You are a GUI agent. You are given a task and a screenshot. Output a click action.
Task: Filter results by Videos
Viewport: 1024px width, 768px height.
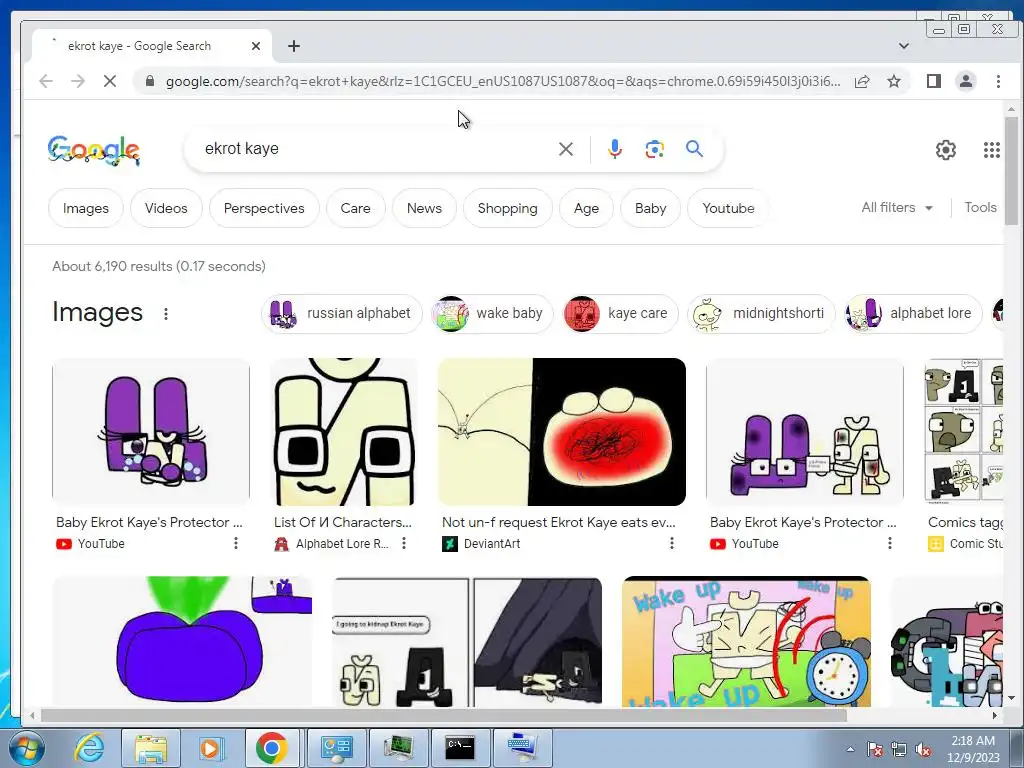pos(166,208)
